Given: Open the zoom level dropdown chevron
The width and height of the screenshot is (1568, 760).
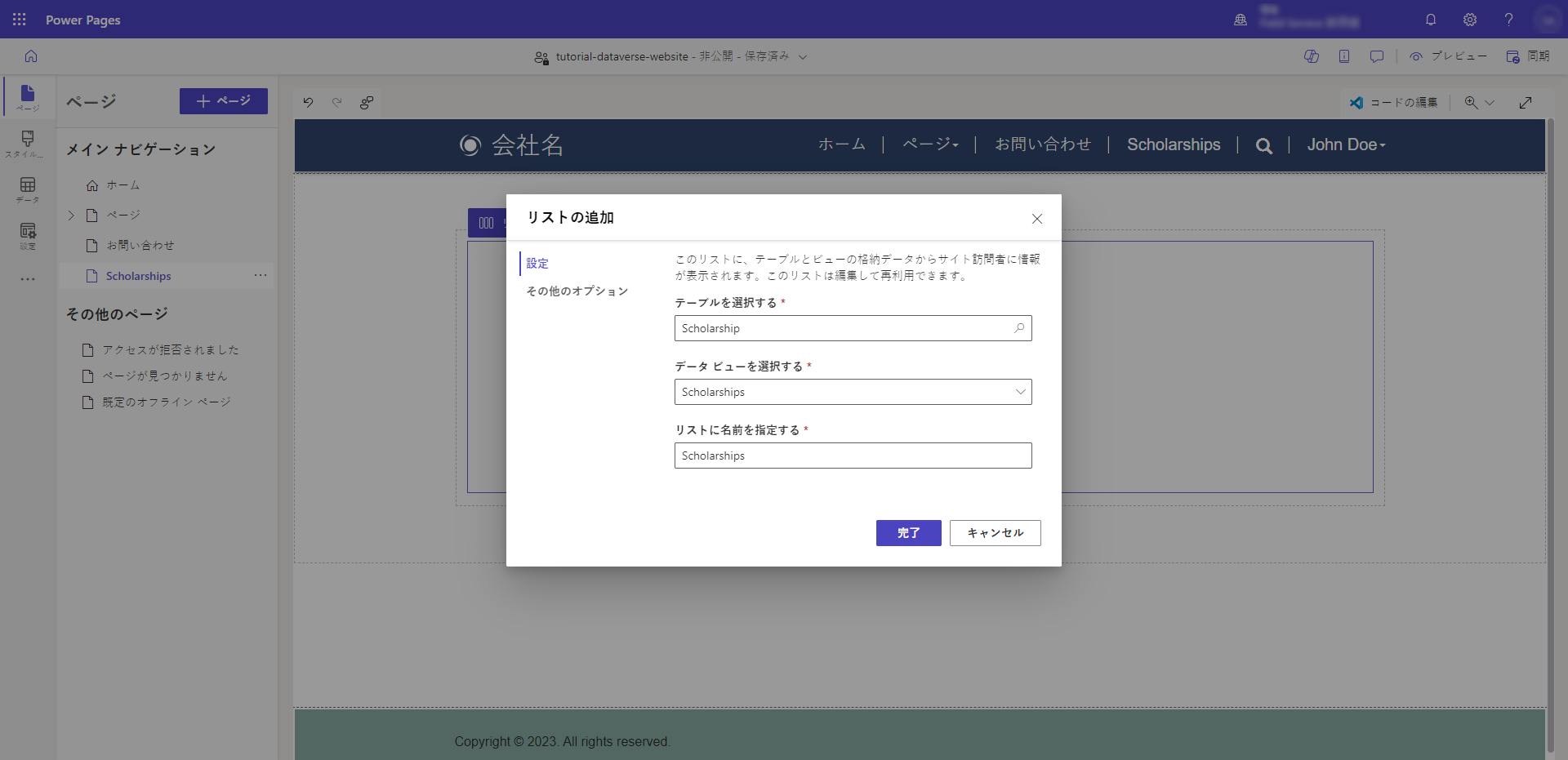Looking at the screenshot, I should pos(1490,102).
